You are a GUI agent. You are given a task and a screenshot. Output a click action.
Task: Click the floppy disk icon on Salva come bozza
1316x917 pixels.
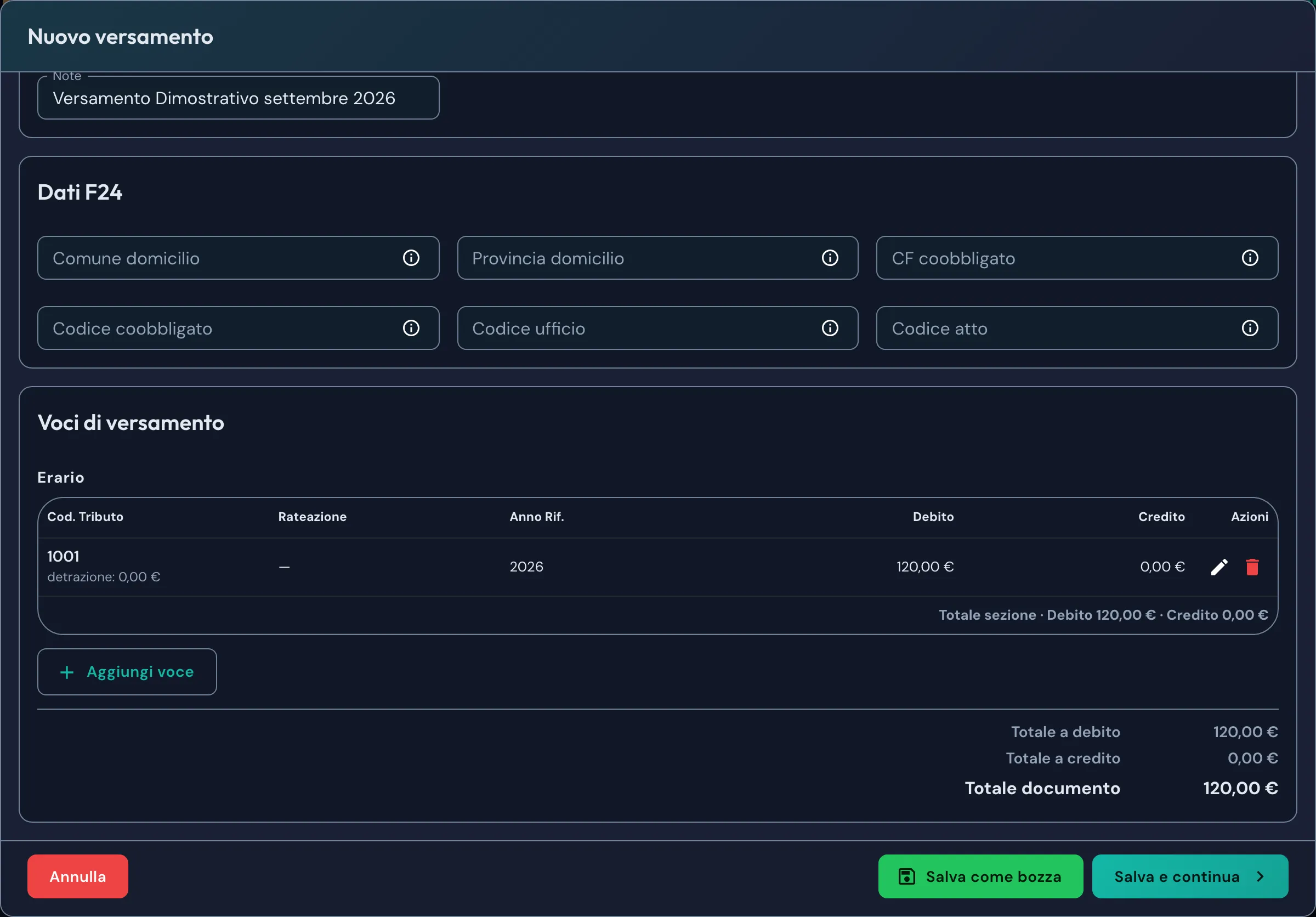(906, 876)
